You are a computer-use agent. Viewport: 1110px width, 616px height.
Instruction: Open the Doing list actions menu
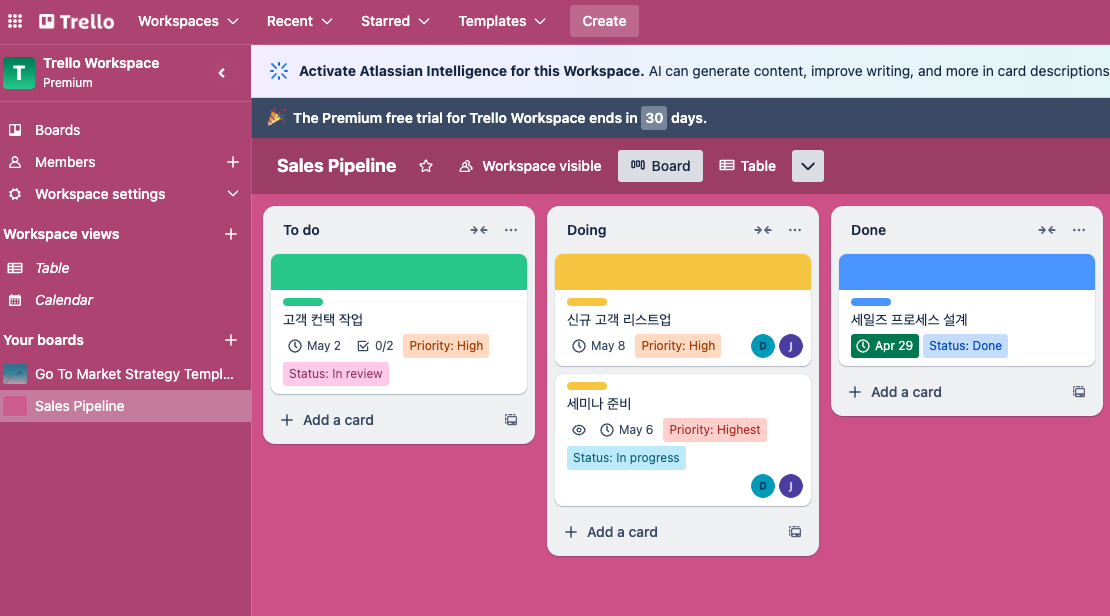(795, 230)
